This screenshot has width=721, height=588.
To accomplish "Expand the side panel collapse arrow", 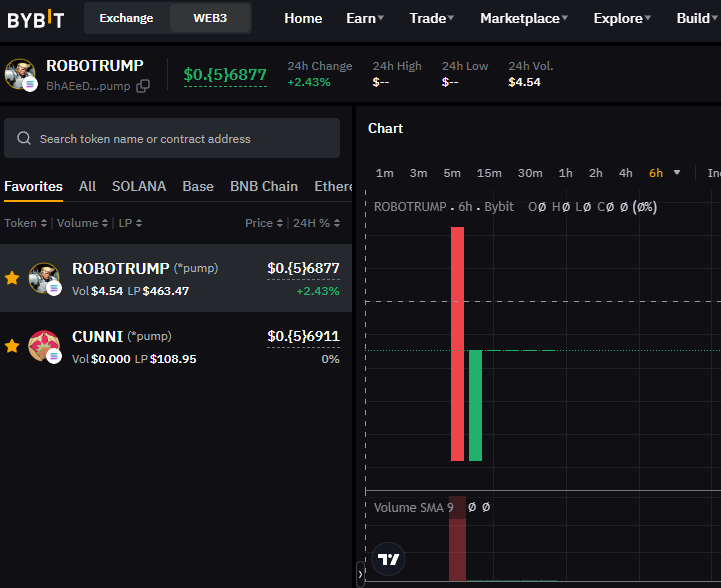I will click(x=360, y=574).
